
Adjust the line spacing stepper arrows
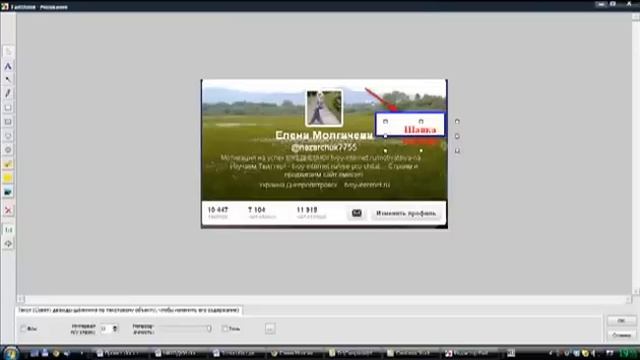(x=115, y=329)
